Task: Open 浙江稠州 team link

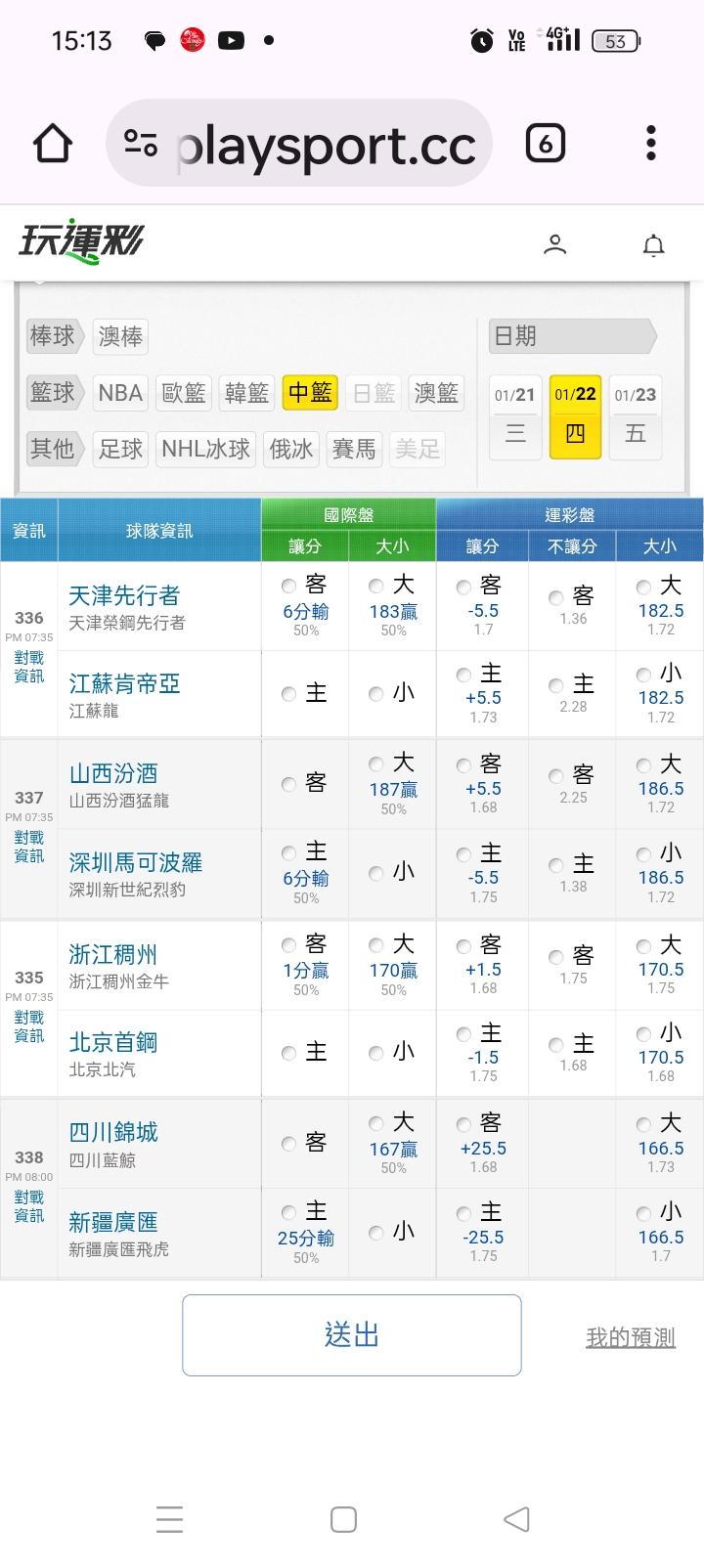Action: click(x=113, y=954)
